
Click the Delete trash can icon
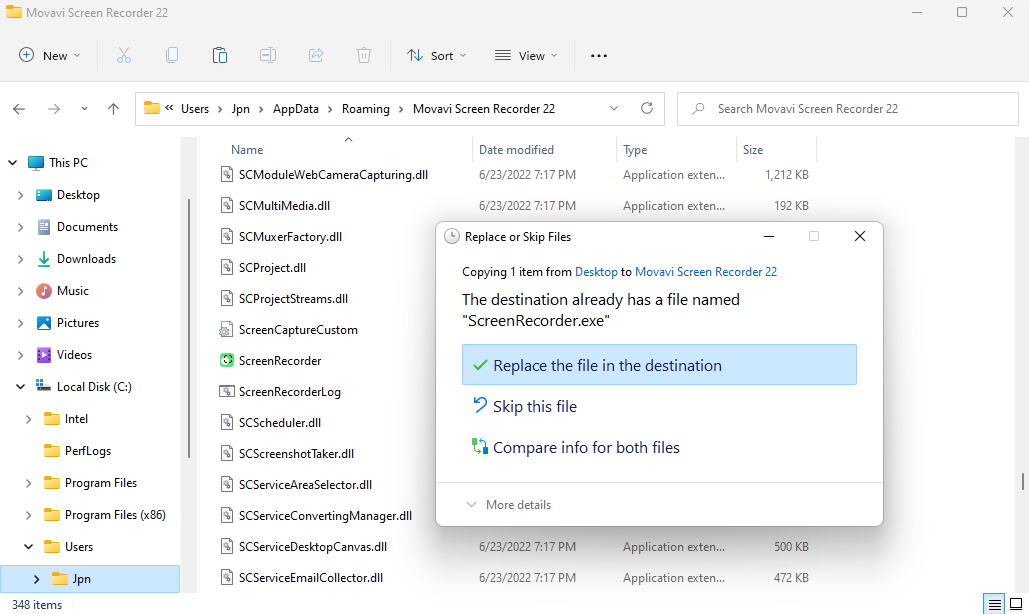[364, 56]
